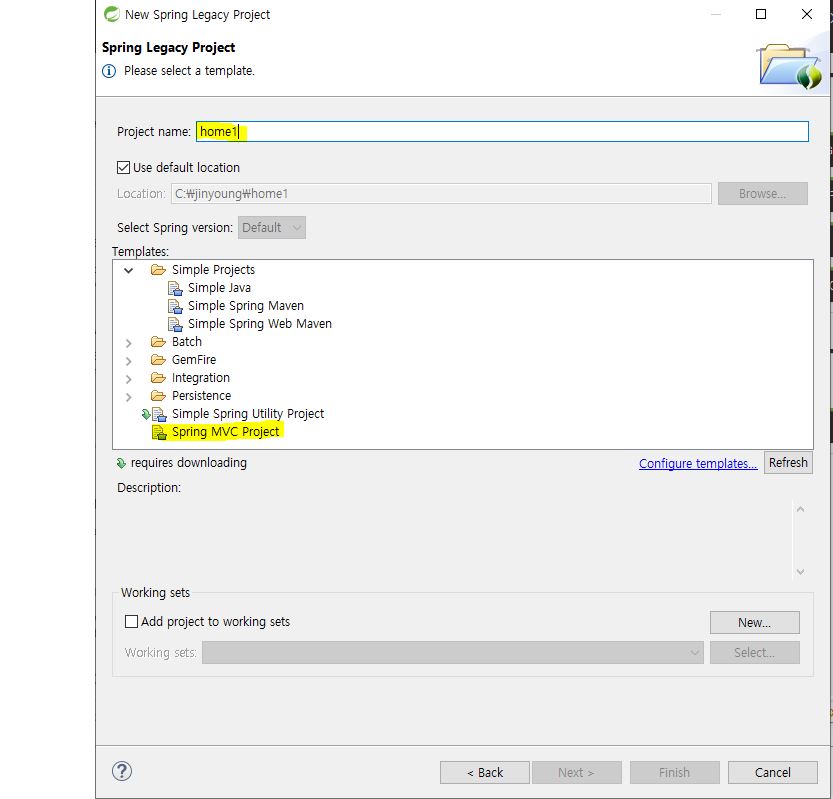Screen dimensions: 833x799
Task: Select Simple Spring Utility Project template
Action: point(248,413)
